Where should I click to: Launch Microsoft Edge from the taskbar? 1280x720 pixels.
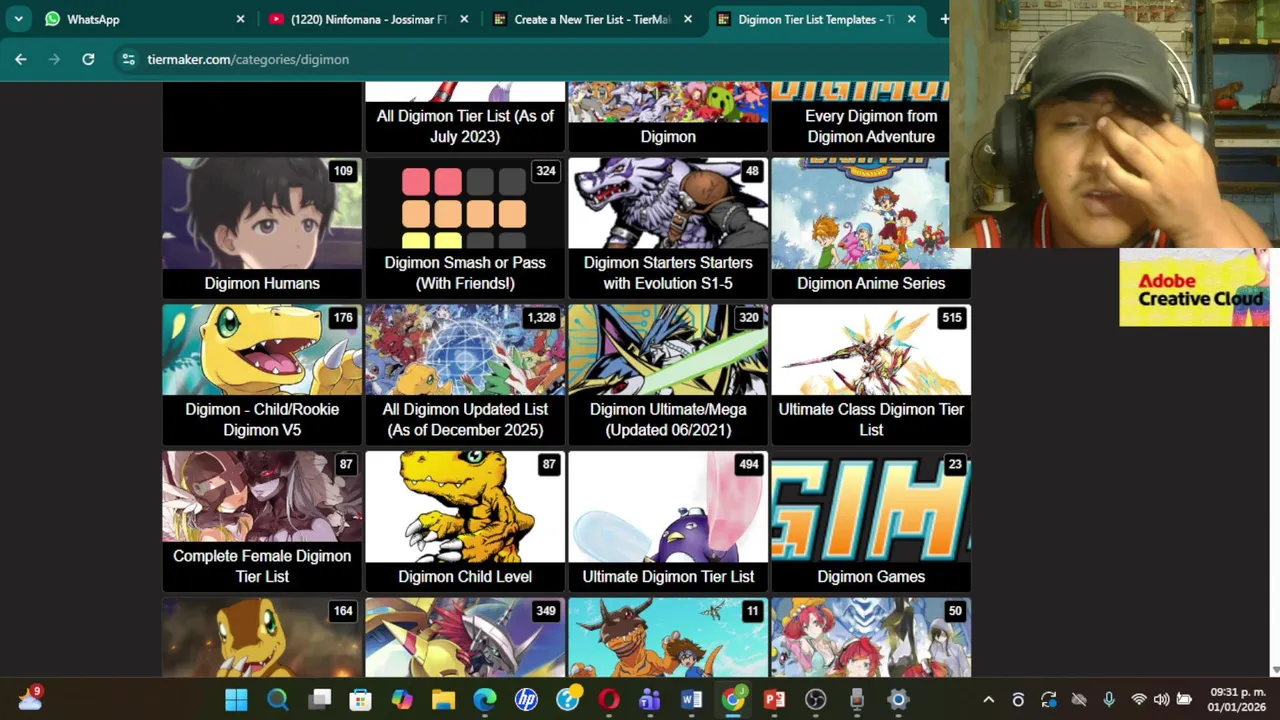click(485, 700)
